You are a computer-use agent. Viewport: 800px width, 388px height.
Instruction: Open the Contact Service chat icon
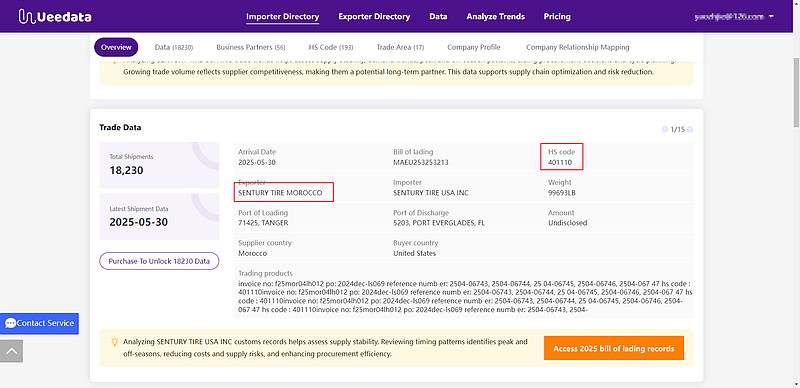(10, 323)
